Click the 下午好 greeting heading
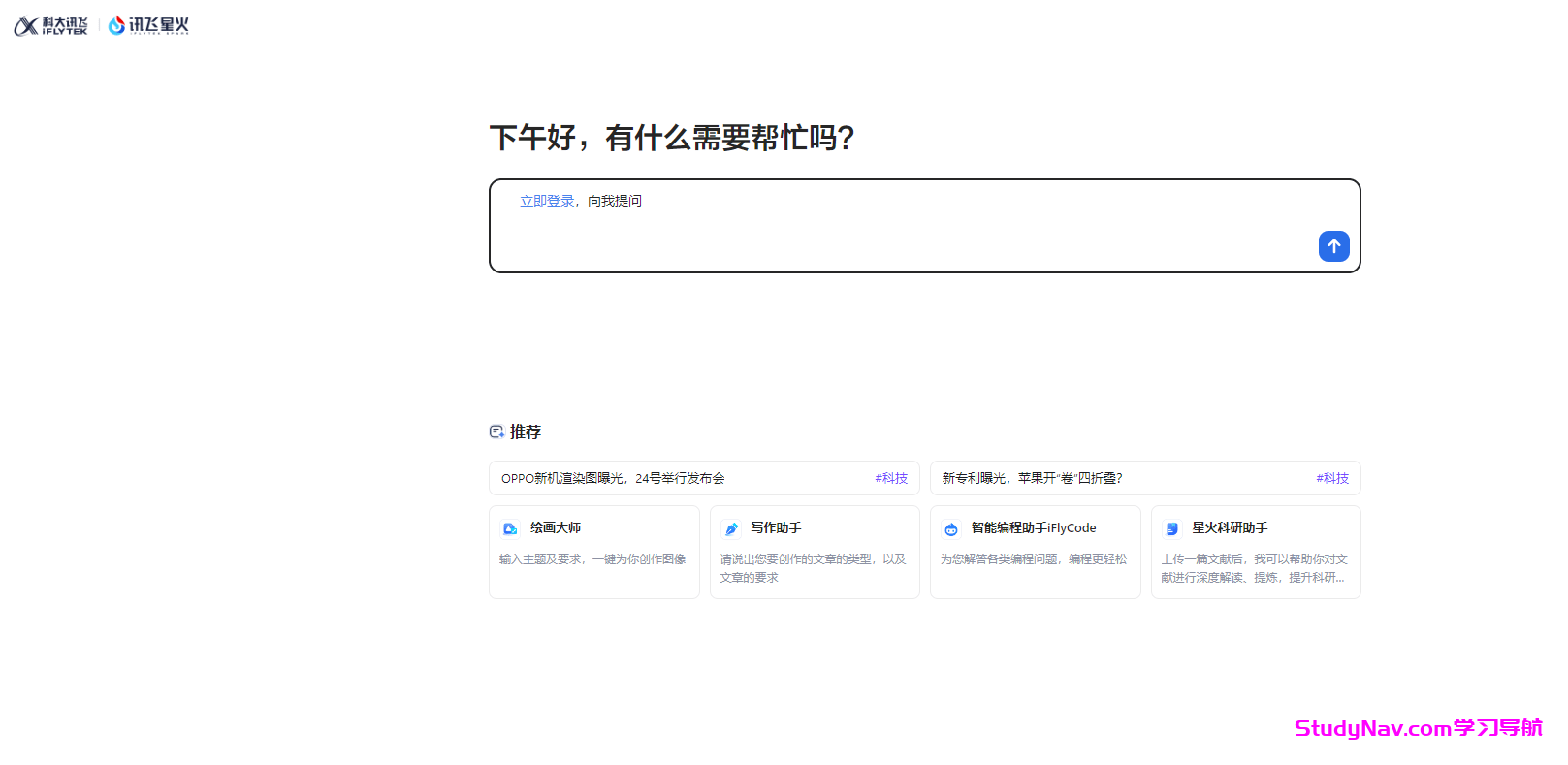This screenshot has width=1568, height=765. point(672,138)
